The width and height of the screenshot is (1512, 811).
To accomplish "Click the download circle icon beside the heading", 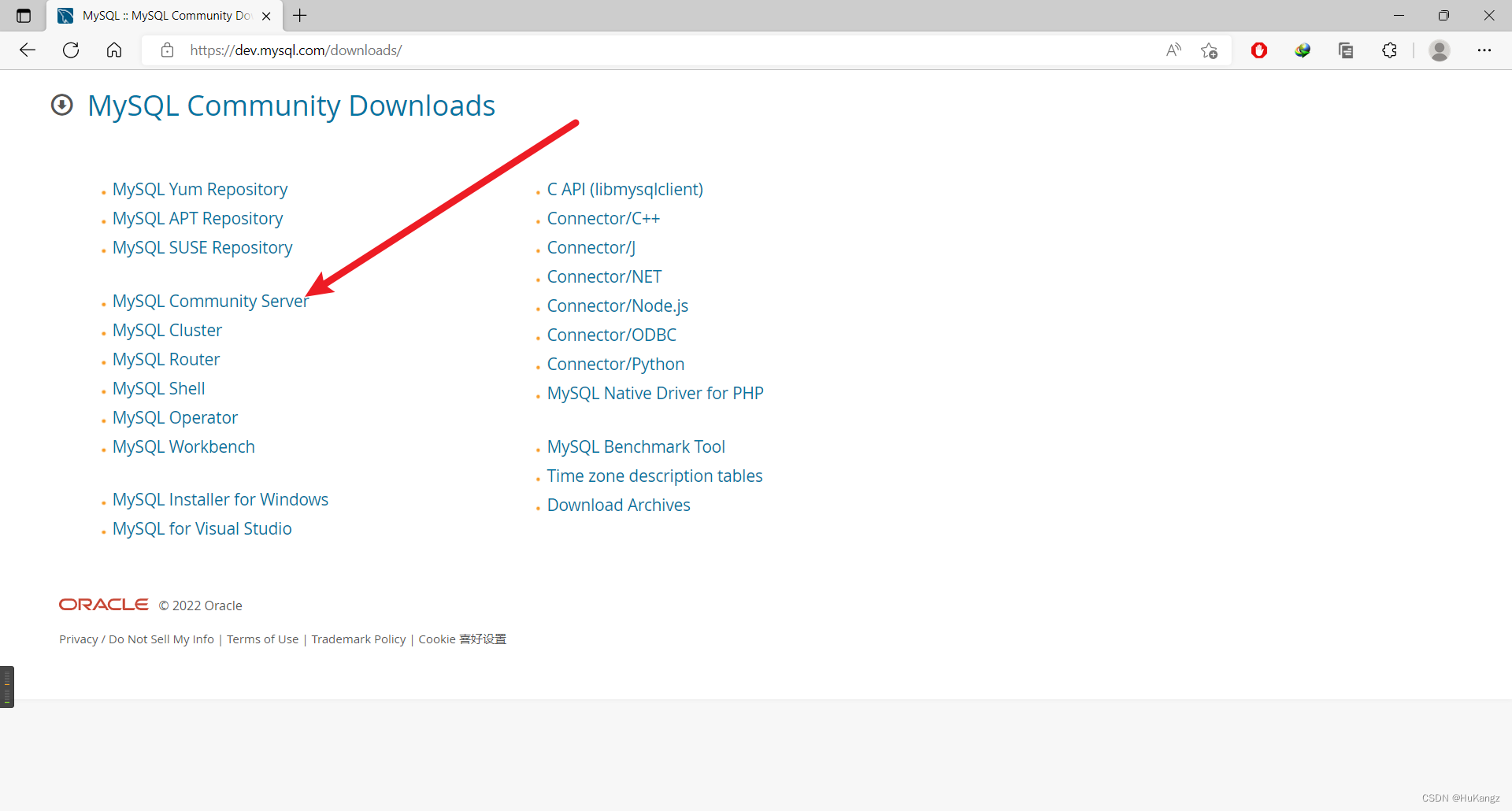I will [x=62, y=105].
